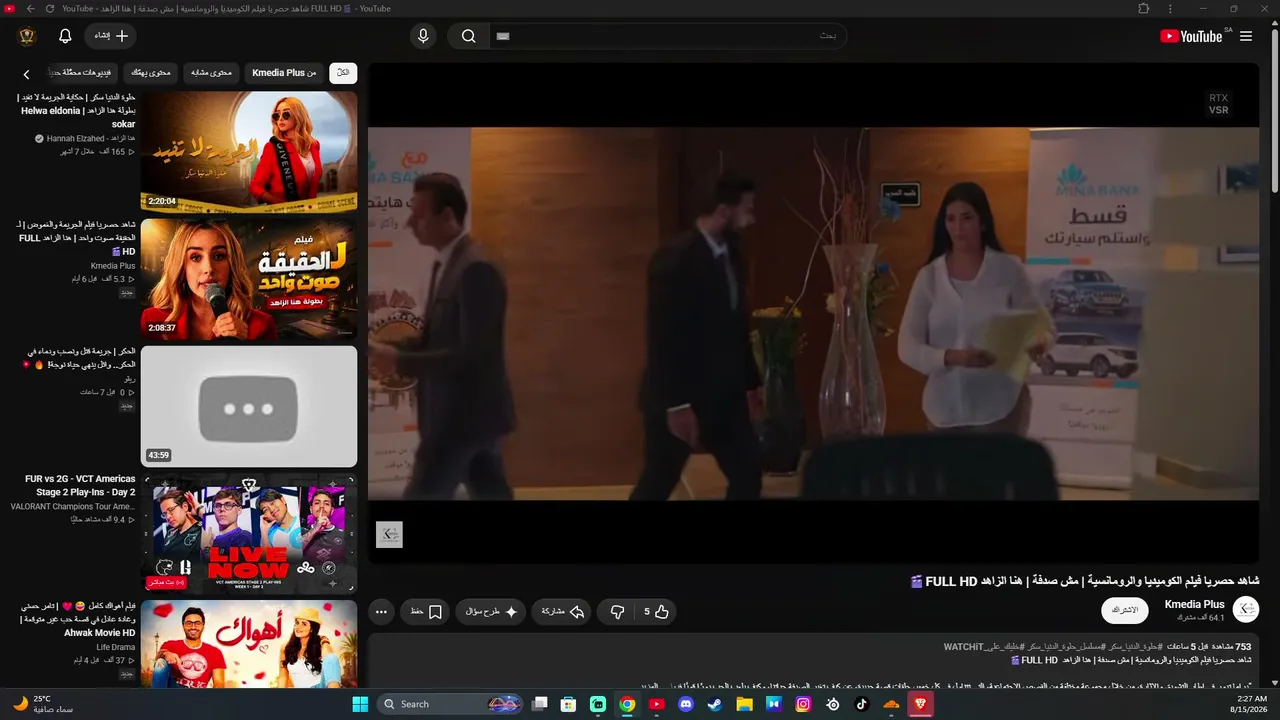This screenshot has width=1280, height=720.
Task: Open Brave browser from the taskbar
Action: [x=920, y=704]
